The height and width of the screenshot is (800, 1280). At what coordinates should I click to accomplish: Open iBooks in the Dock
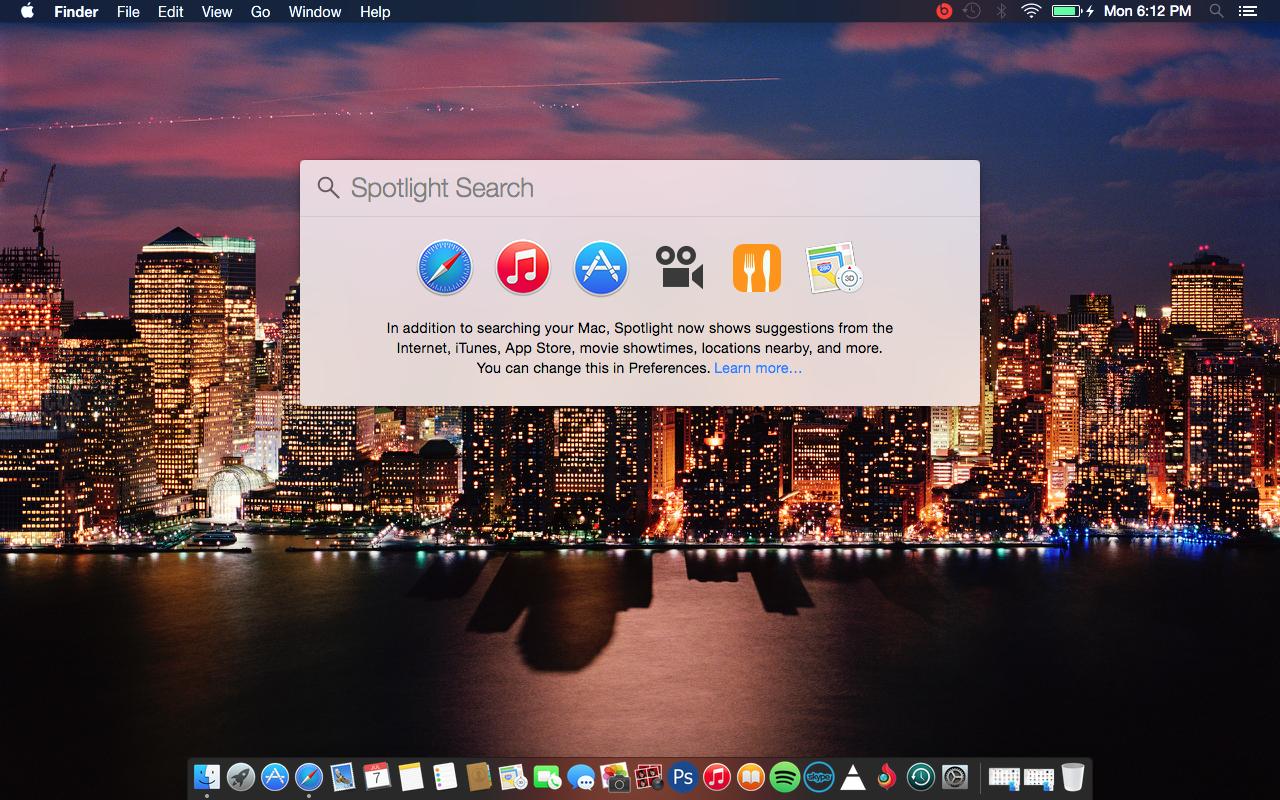tap(751, 776)
